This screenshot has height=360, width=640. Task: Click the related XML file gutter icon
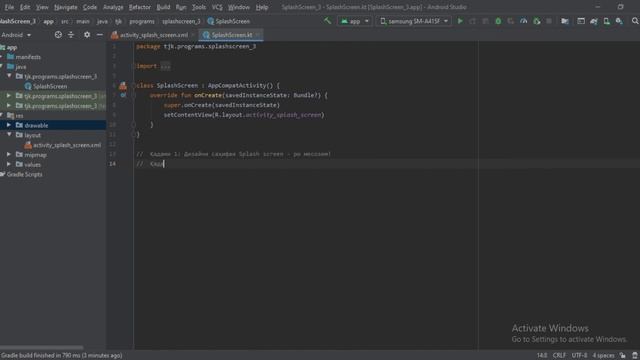point(123,85)
